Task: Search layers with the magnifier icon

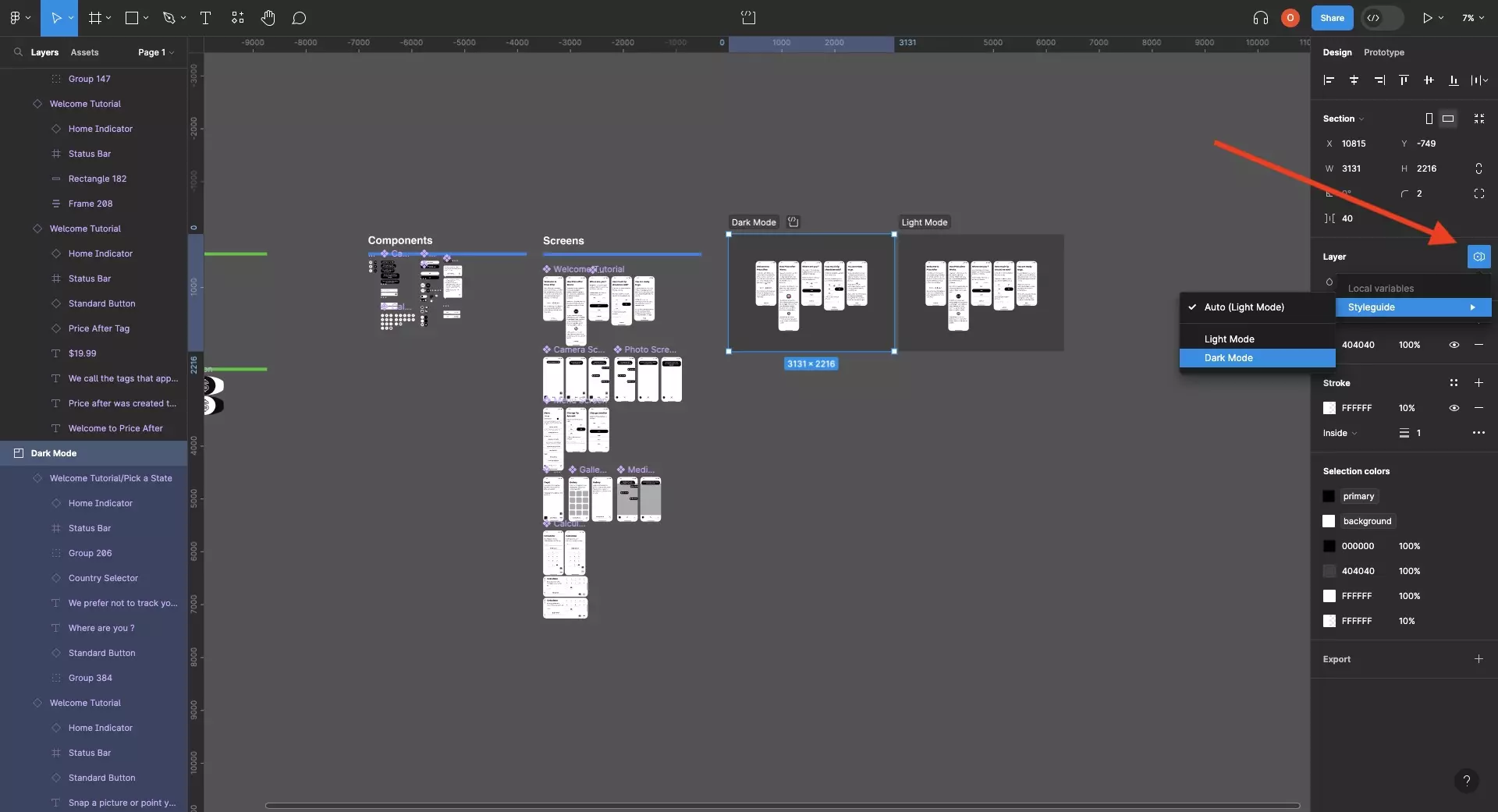Action: pos(18,52)
